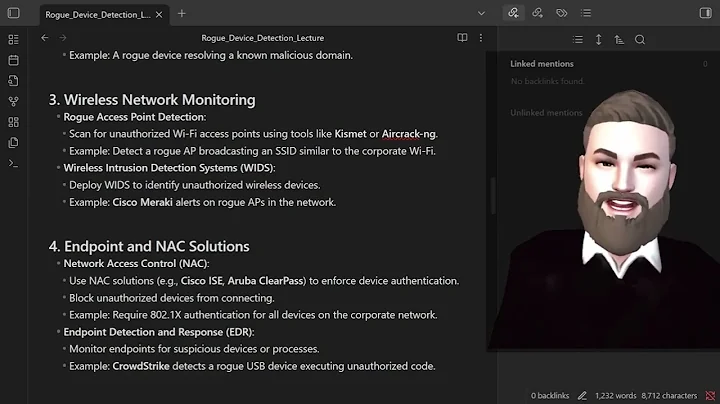Click the misspelled word Aircrack-ng
This screenshot has height=404, width=720.
click(409, 134)
